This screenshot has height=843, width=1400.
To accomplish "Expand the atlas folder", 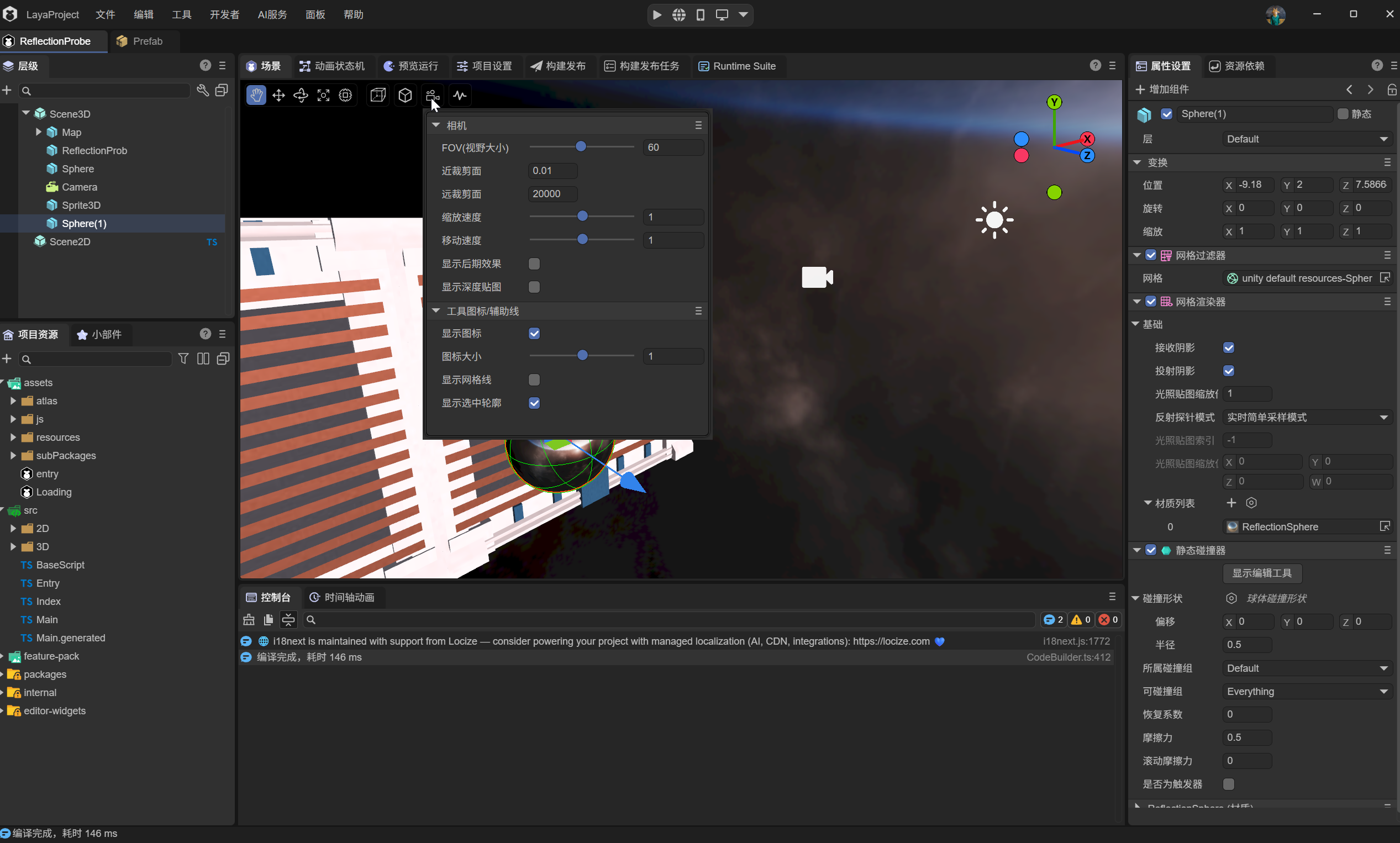I will coord(13,401).
